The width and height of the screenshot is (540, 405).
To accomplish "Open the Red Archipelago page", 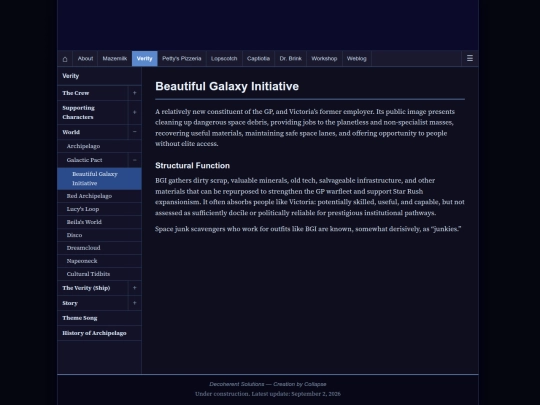I will pos(99,196).
